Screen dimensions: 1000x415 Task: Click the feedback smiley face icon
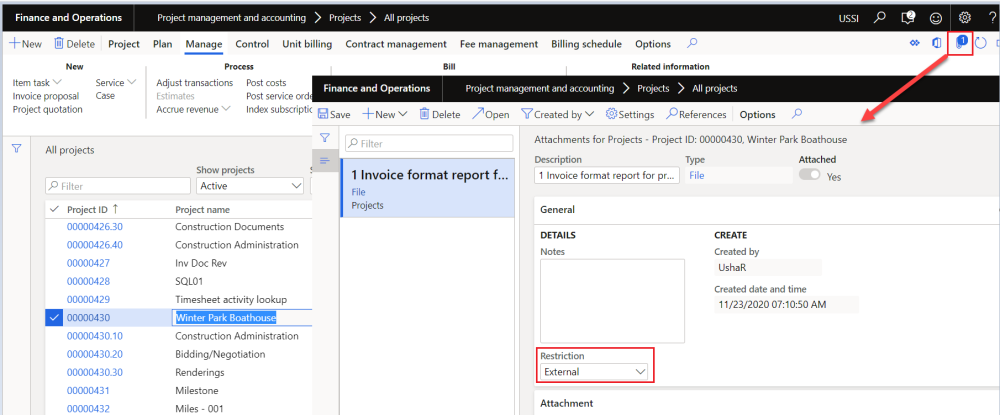(x=935, y=18)
